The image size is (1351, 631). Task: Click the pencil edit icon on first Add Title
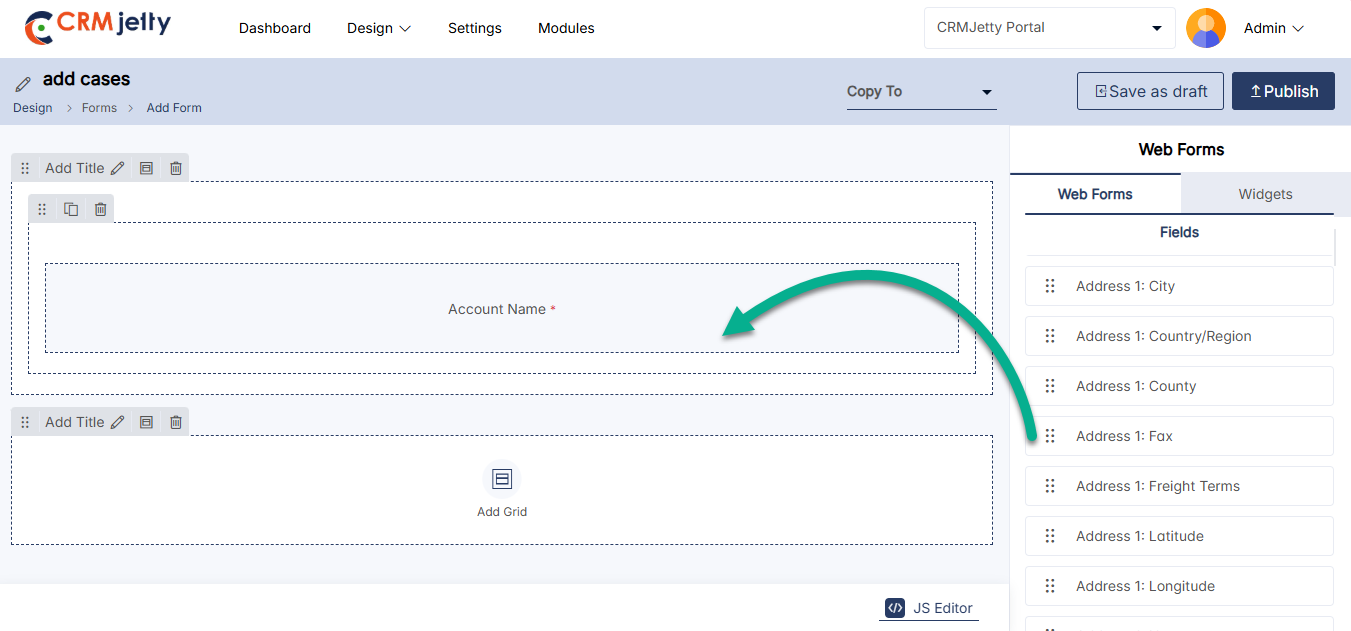(x=118, y=169)
